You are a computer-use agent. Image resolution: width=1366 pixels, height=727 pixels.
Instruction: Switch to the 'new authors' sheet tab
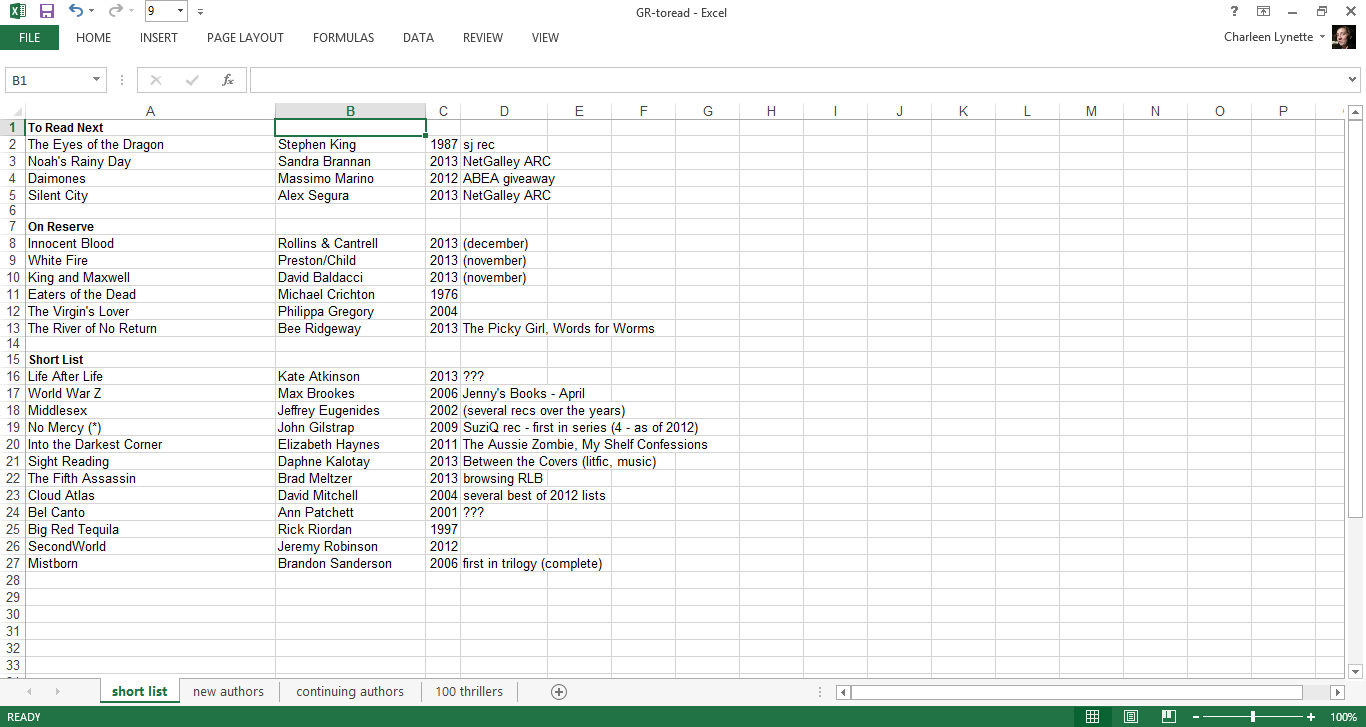pyautogui.click(x=229, y=692)
